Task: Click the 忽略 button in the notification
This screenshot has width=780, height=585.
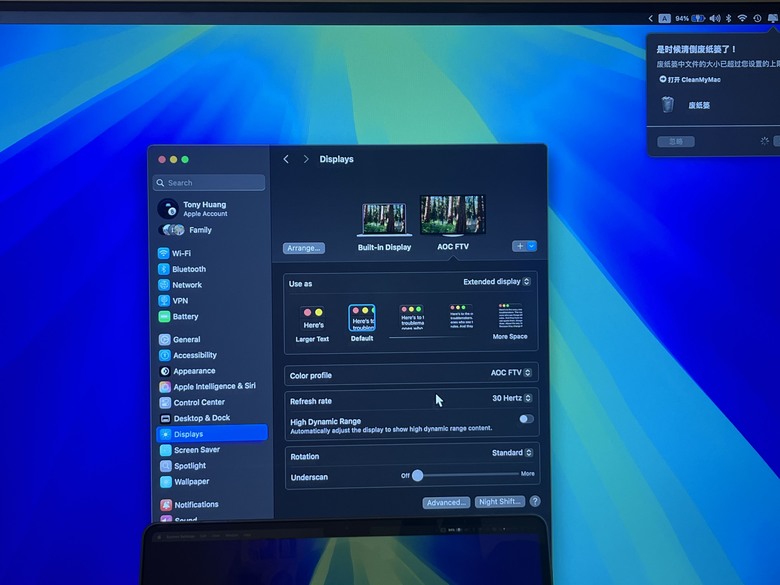Action: click(x=676, y=141)
